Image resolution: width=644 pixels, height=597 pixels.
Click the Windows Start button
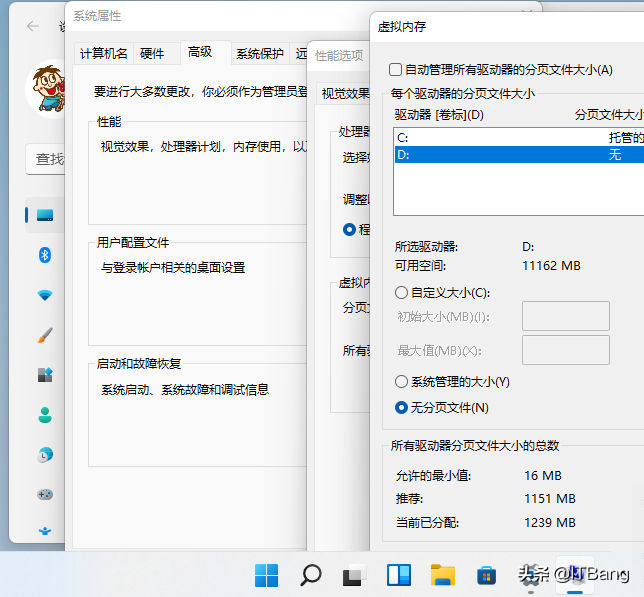coord(266,575)
